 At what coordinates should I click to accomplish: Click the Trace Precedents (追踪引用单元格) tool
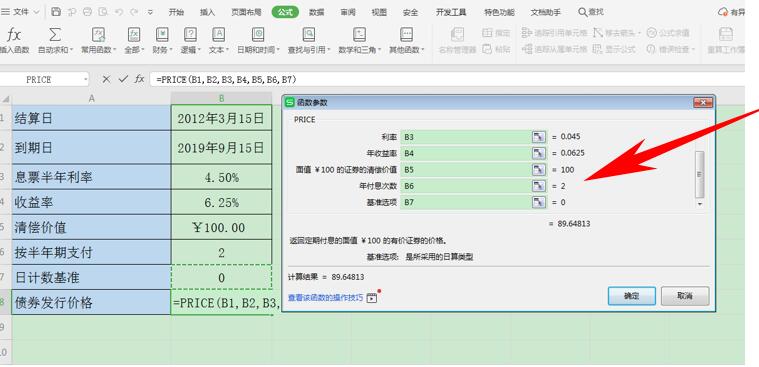(x=555, y=33)
